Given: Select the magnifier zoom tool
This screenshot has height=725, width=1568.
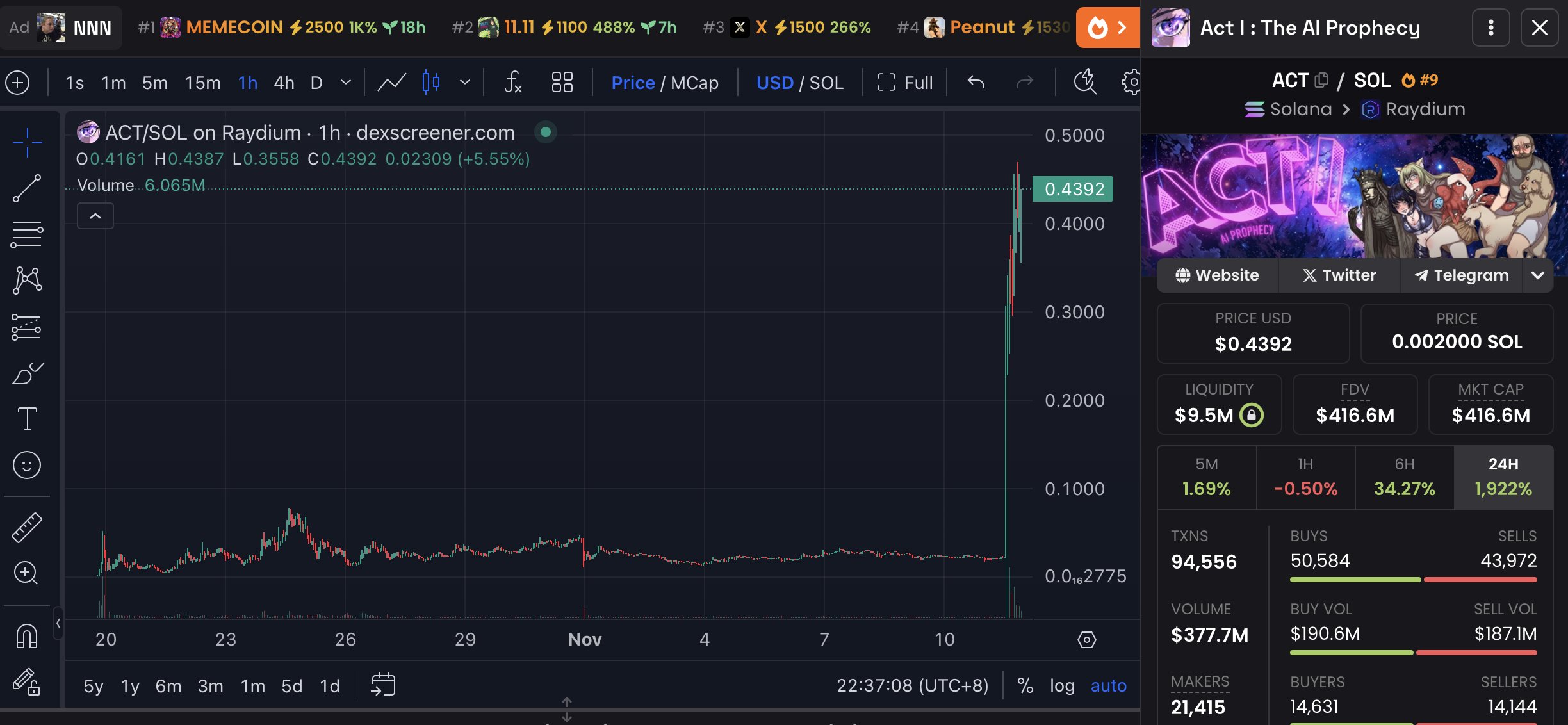Looking at the screenshot, I should pyautogui.click(x=26, y=573).
